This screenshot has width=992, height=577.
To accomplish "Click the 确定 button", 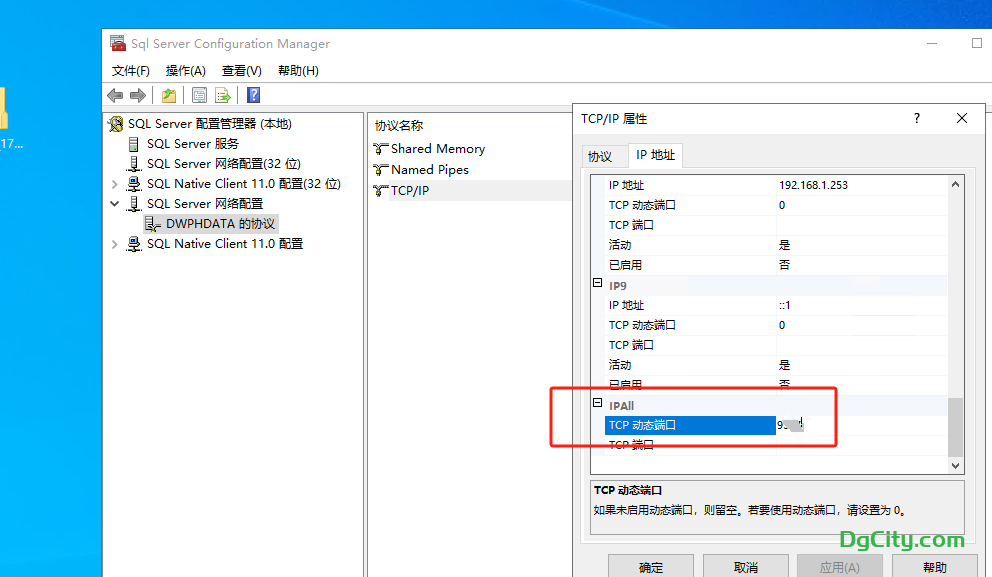I will pyautogui.click(x=650, y=567).
